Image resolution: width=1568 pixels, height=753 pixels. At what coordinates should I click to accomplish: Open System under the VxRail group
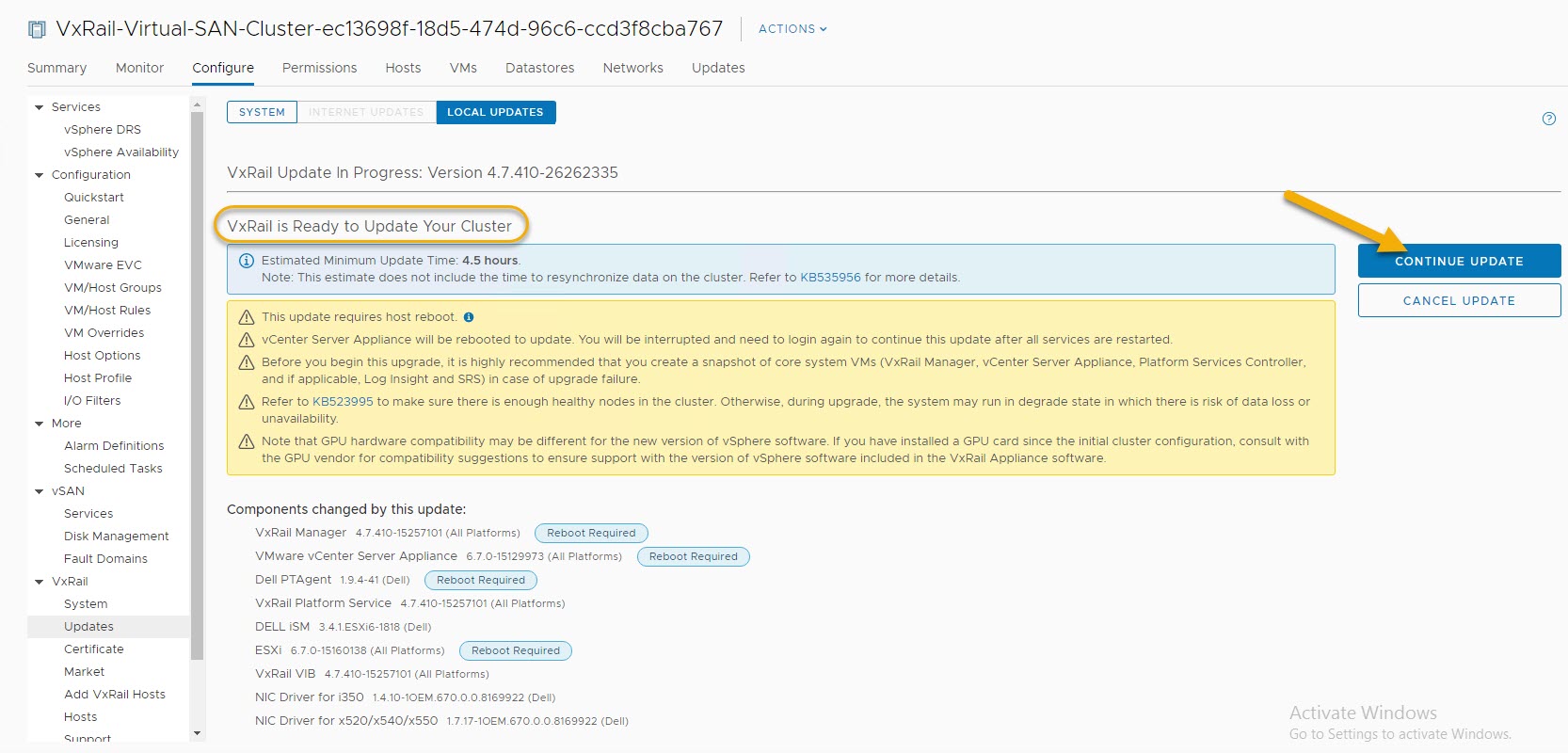pyautogui.click(x=86, y=604)
